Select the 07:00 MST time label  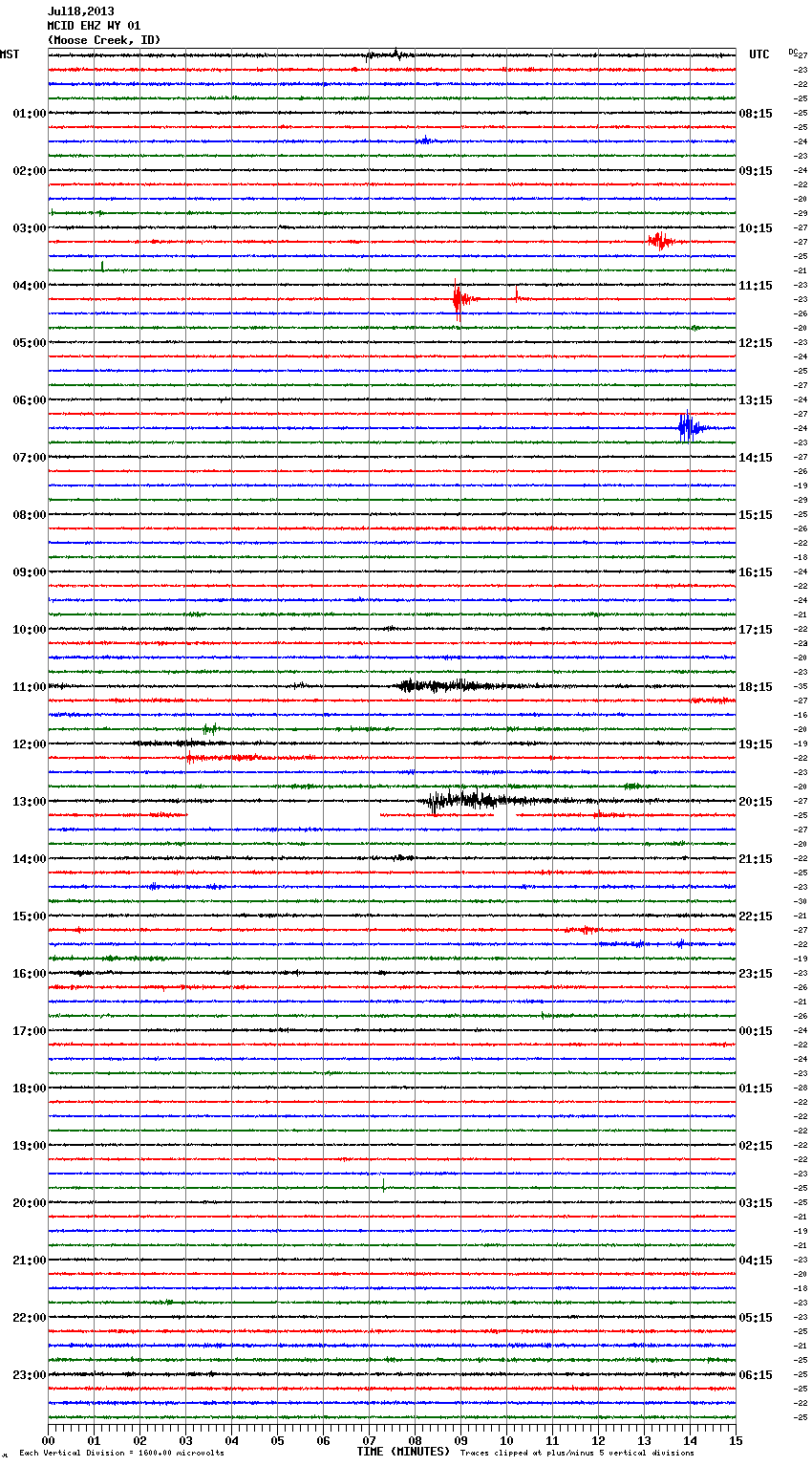(x=29, y=458)
